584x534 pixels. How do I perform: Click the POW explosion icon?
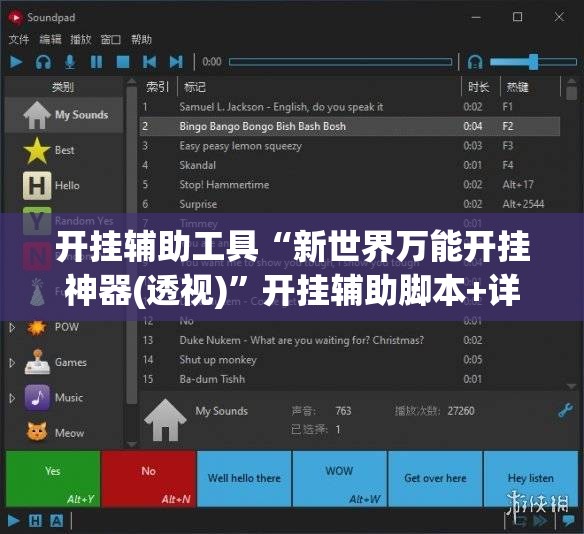[36, 327]
